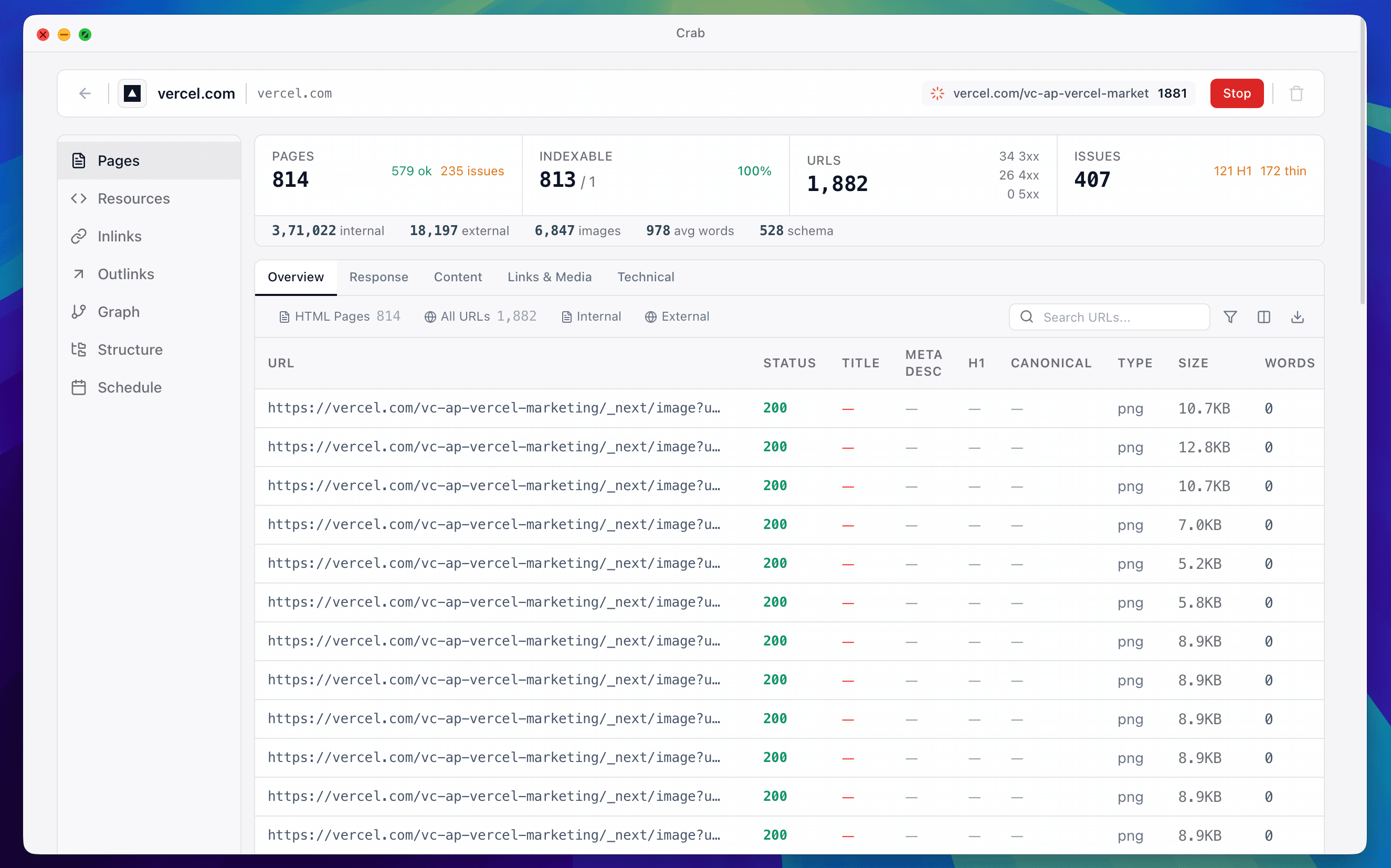
Task: Switch to the External URLs filter
Action: click(x=678, y=316)
